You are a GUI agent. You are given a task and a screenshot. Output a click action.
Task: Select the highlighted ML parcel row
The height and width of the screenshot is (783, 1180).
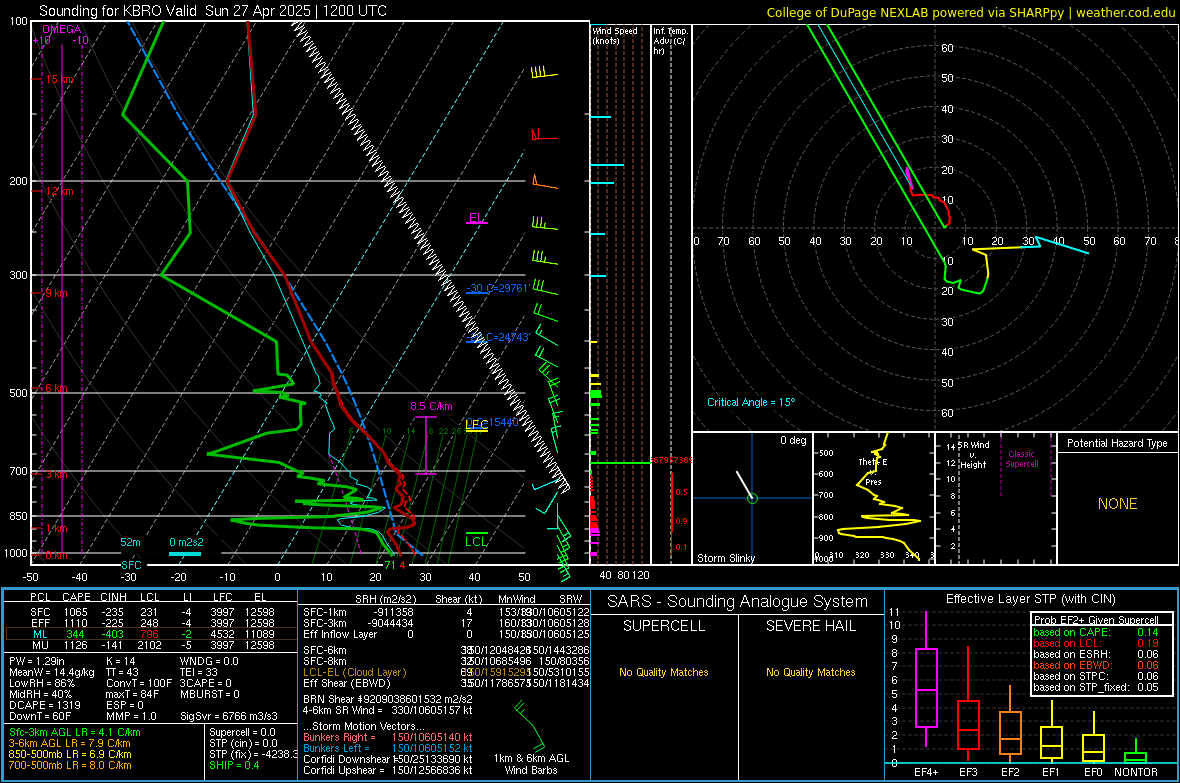(x=151, y=634)
